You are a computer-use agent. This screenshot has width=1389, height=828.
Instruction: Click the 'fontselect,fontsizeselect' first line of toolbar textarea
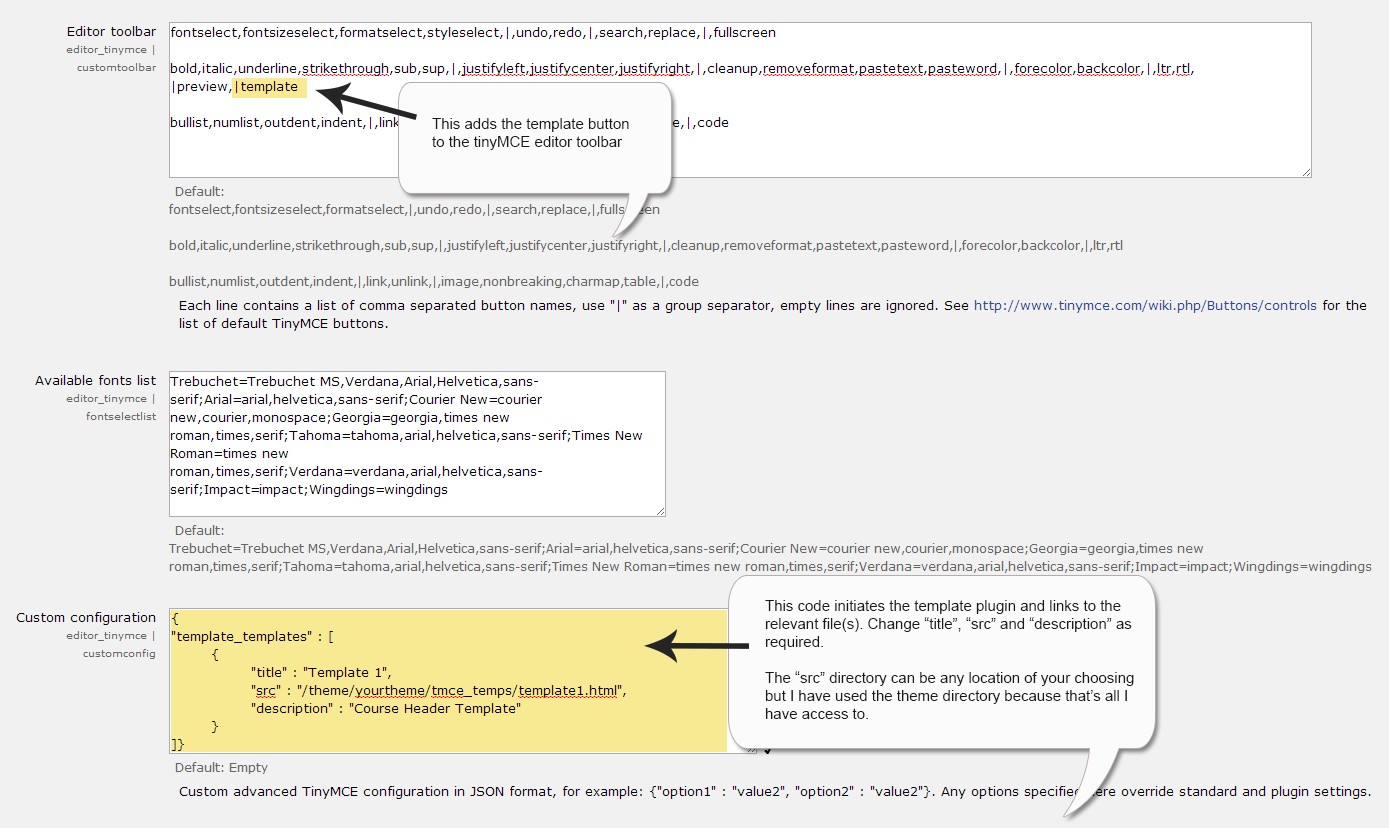coord(473,33)
